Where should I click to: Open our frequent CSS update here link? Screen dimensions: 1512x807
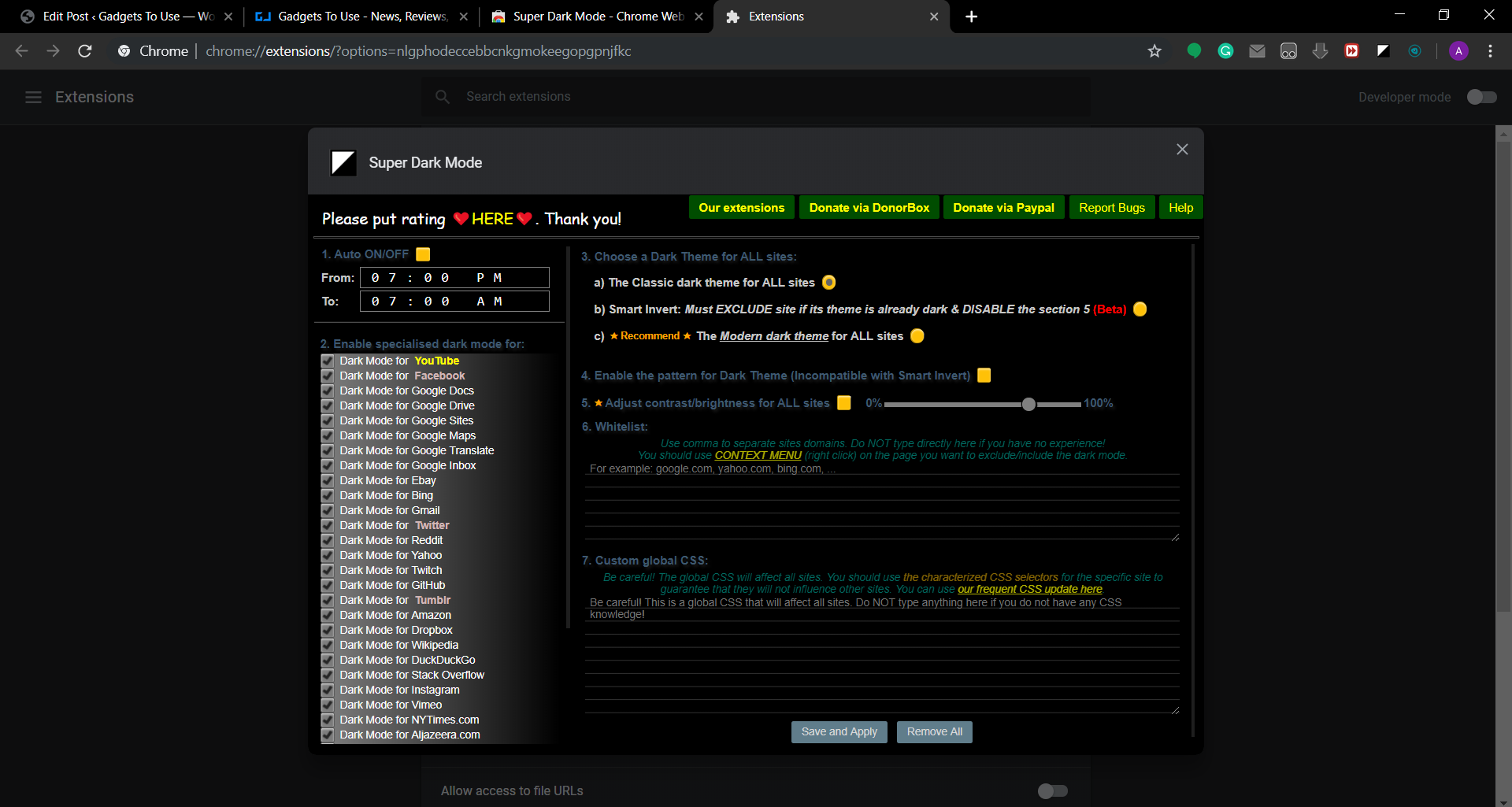point(1029,589)
